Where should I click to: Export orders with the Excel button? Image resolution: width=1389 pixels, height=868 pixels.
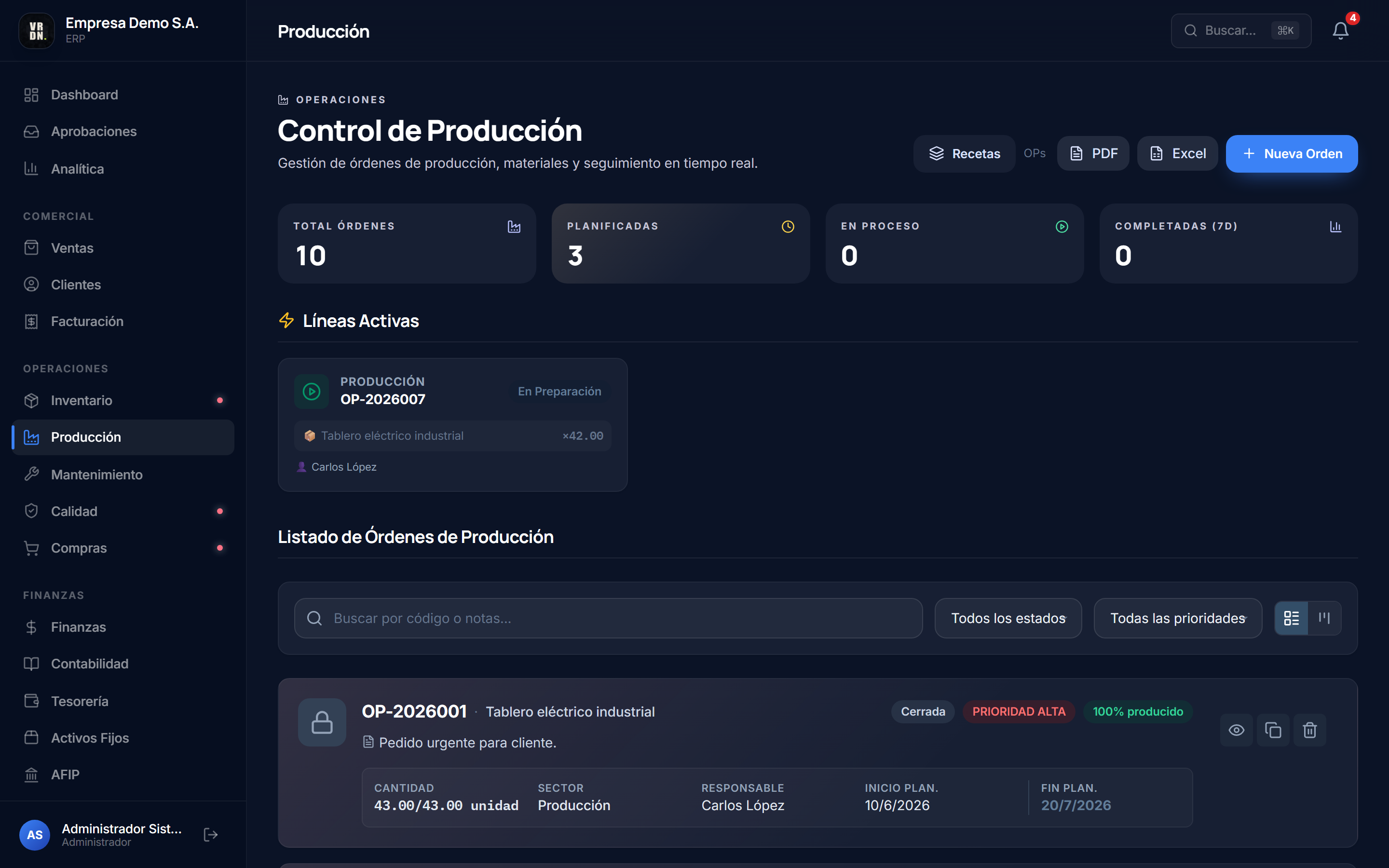(1177, 154)
